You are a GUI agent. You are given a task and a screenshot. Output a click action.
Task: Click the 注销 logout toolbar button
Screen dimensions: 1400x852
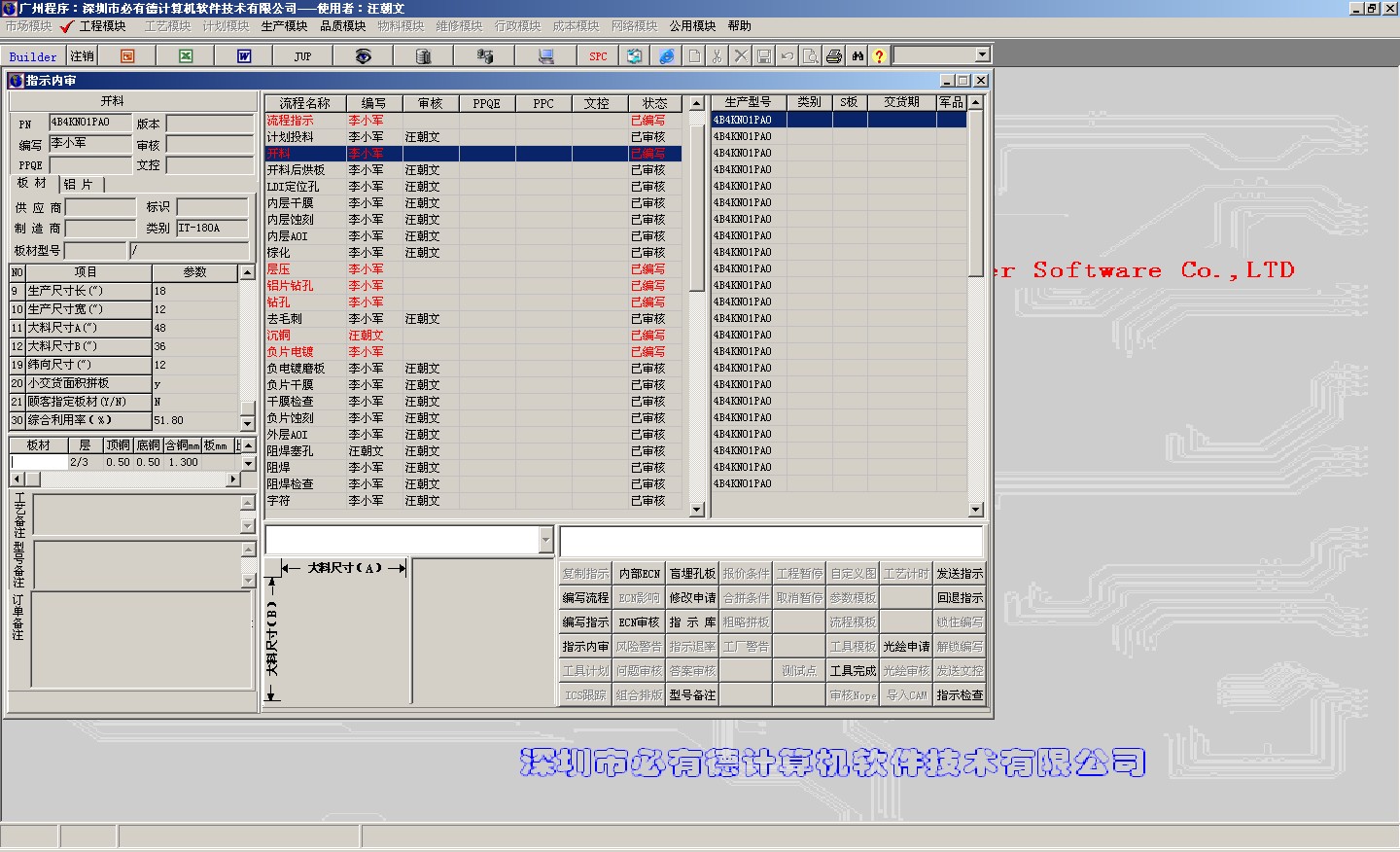pos(82,56)
